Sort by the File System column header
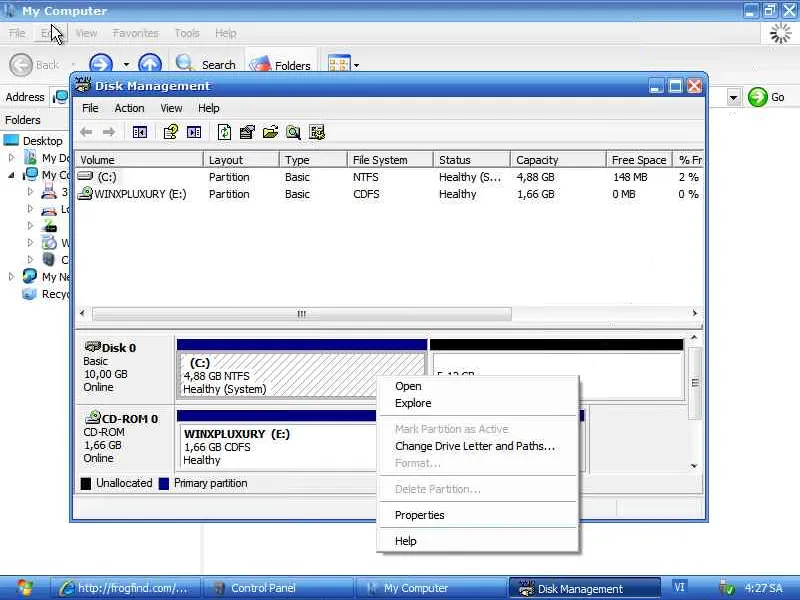 pos(390,160)
